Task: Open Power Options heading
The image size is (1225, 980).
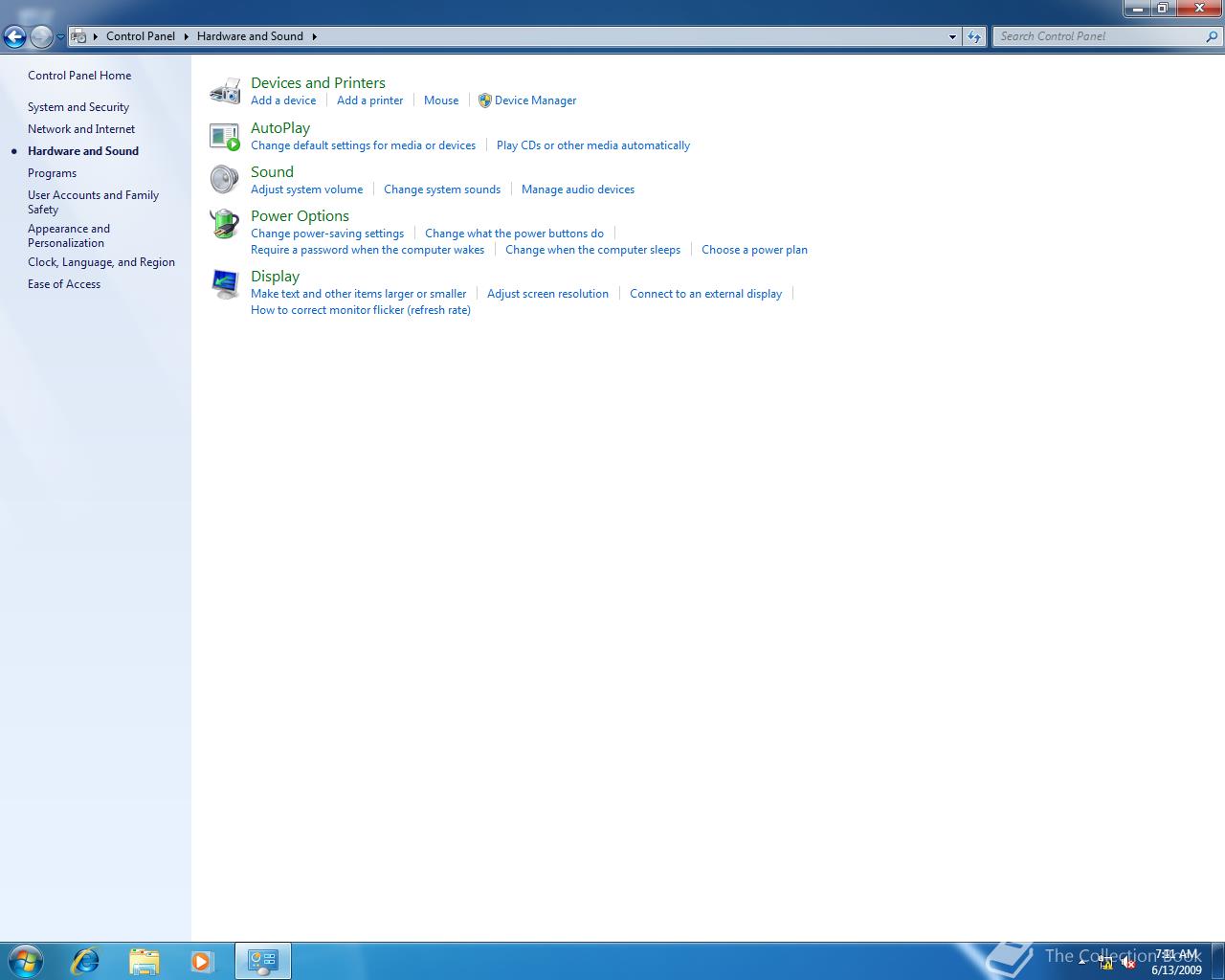Action: (x=300, y=216)
